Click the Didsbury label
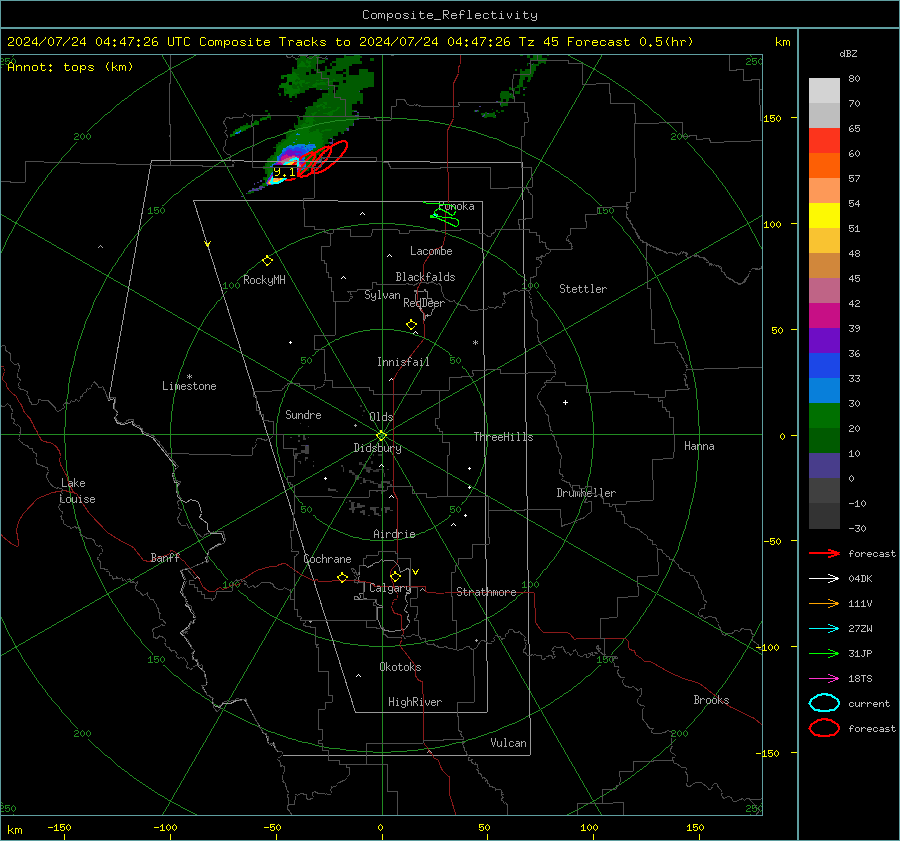900x841 pixels. pyautogui.click(x=377, y=448)
